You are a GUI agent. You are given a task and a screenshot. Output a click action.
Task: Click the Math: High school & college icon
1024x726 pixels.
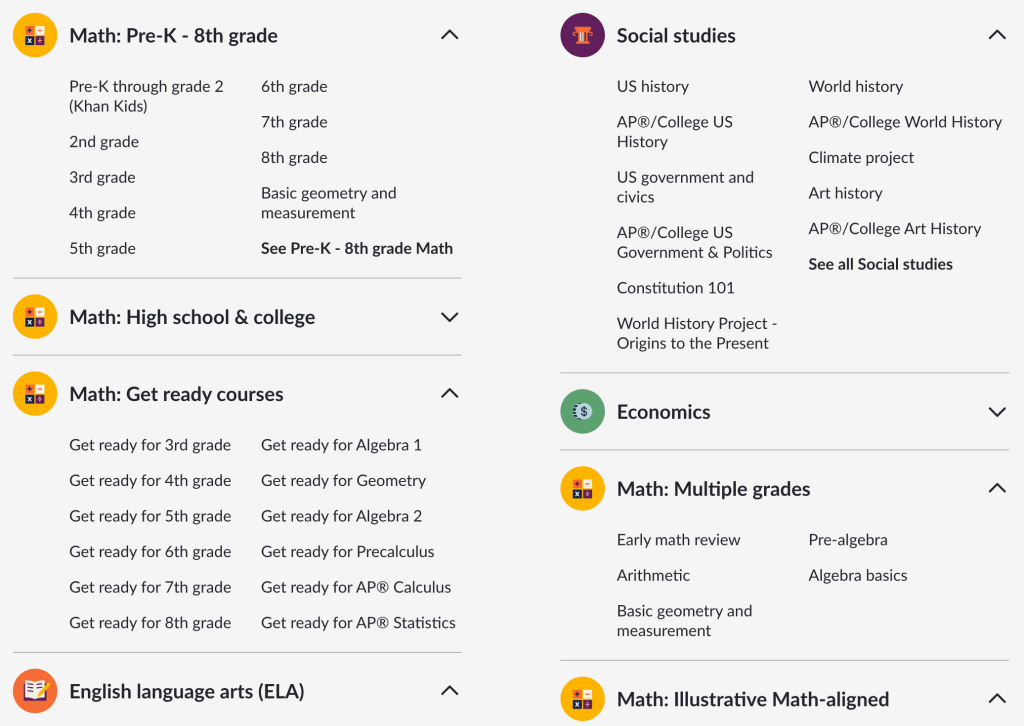tap(33, 316)
